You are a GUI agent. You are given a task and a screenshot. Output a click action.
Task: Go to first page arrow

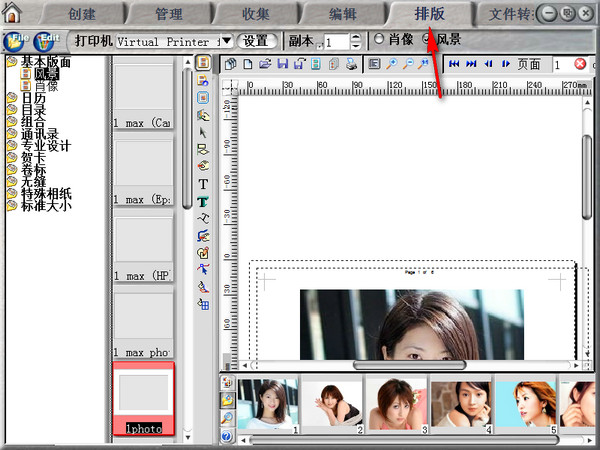pos(454,64)
